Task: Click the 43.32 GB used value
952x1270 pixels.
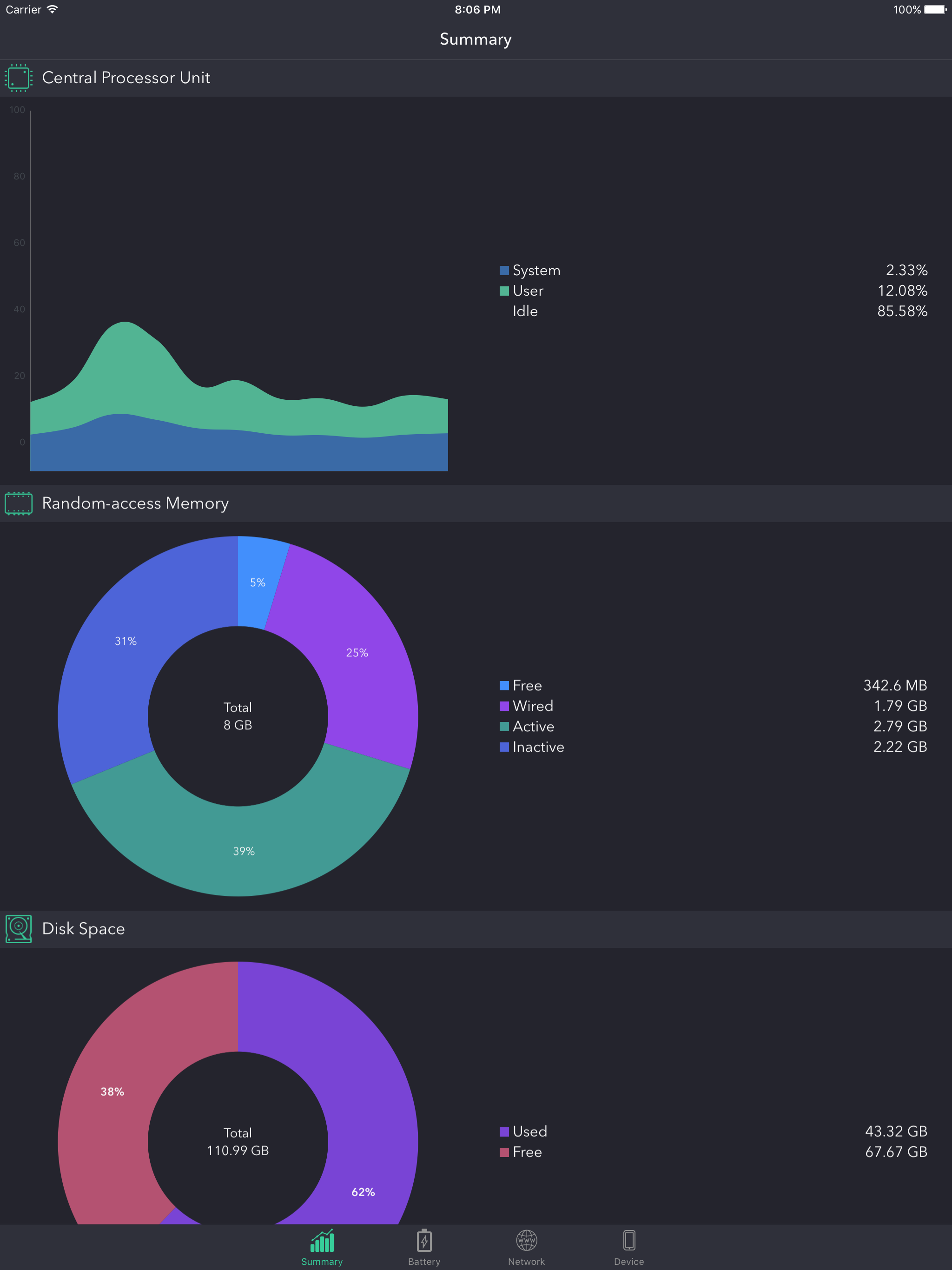Action: [x=896, y=1131]
